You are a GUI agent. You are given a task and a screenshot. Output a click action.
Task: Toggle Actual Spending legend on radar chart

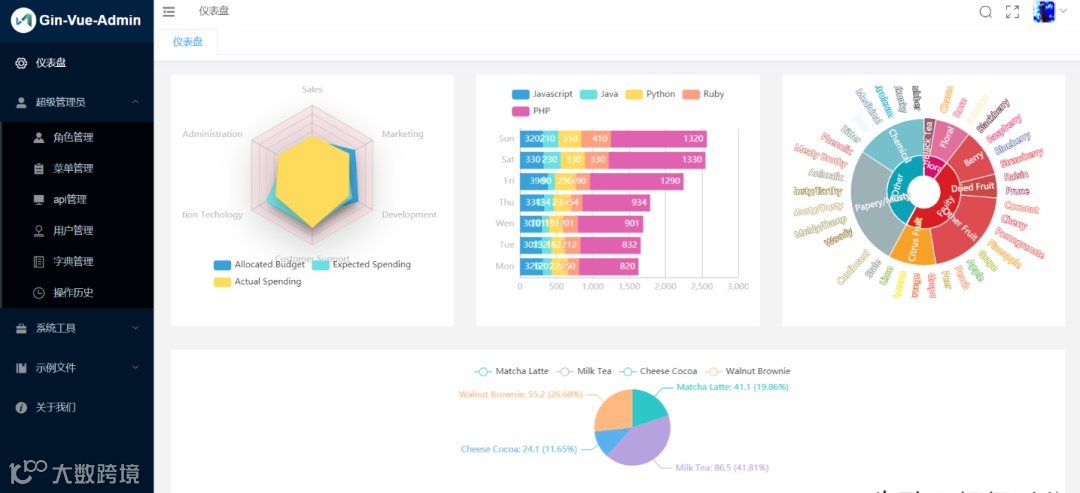click(x=258, y=282)
